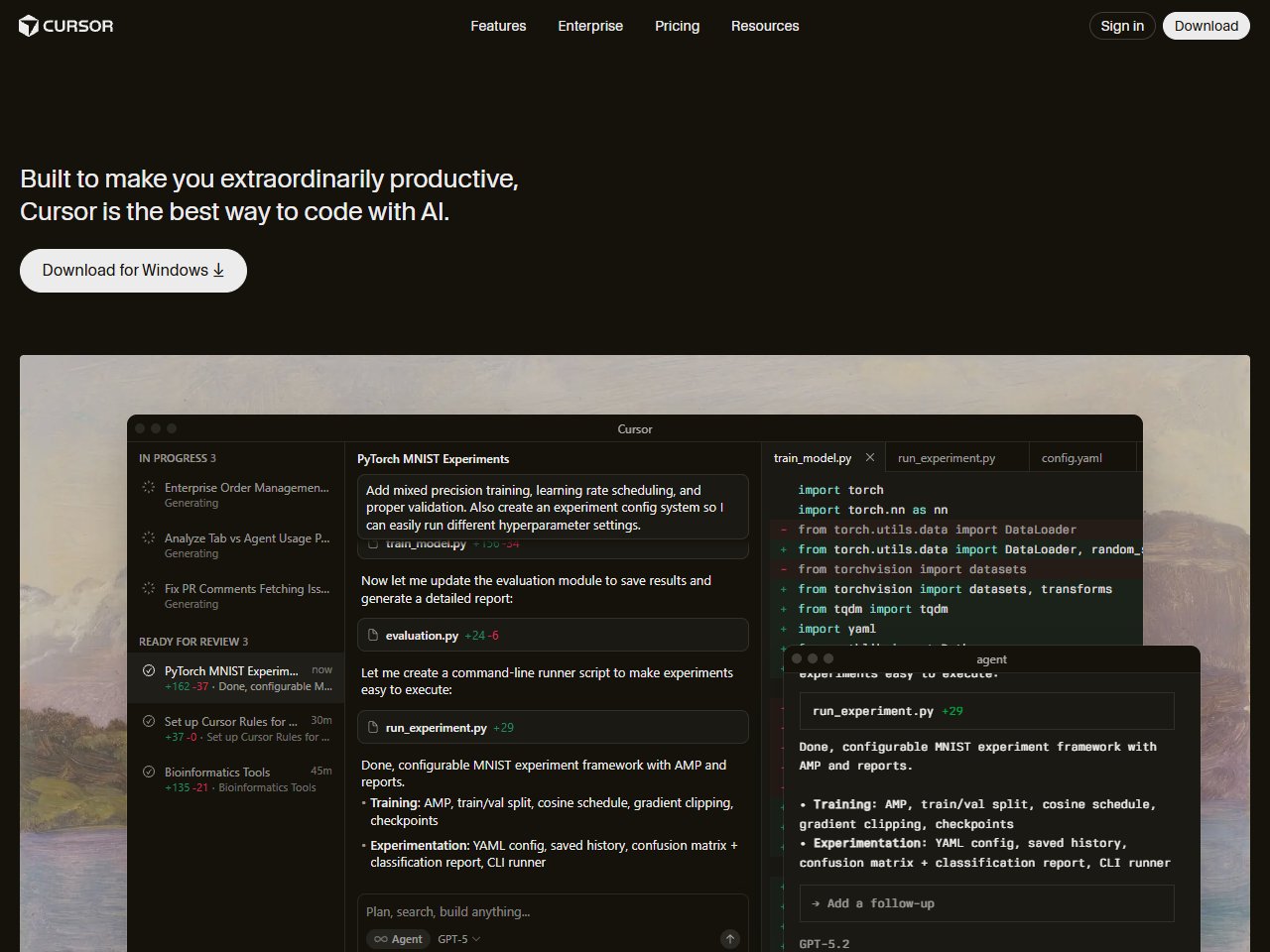Click the file icon beside evaluation.py

373,636
